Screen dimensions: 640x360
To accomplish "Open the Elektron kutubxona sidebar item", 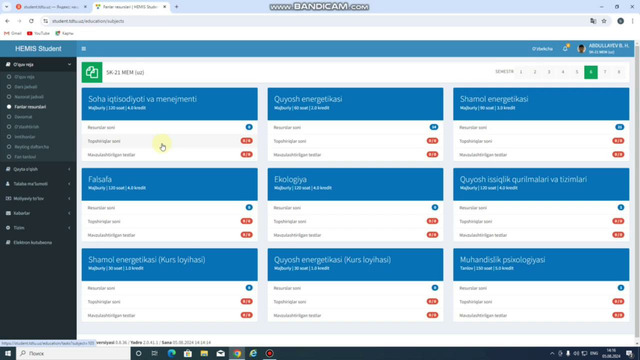I will click(x=33, y=242).
